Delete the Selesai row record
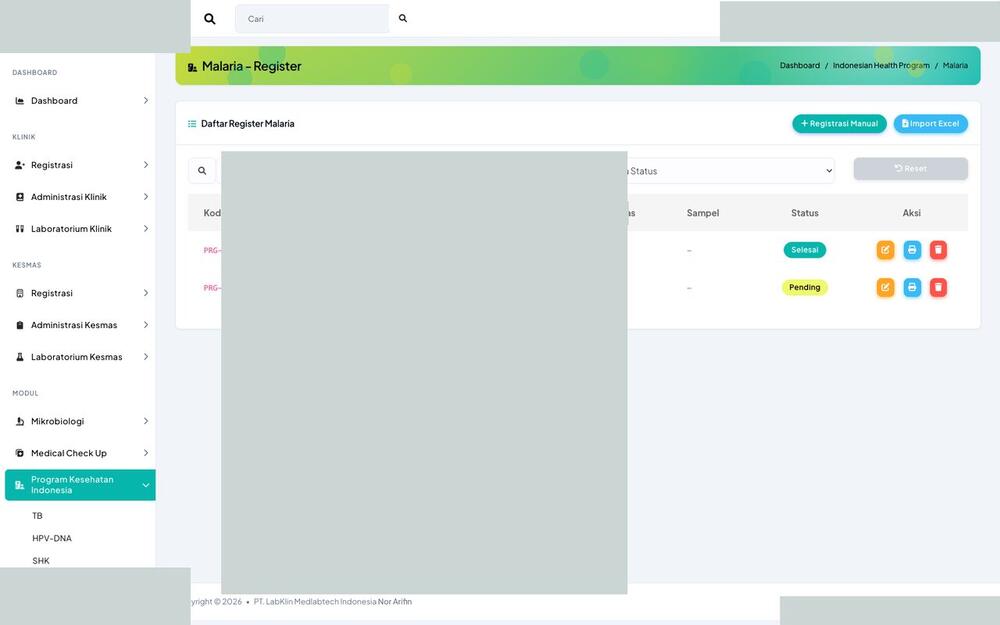Image resolution: width=1000 pixels, height=625 pixels. pos(938,250)
